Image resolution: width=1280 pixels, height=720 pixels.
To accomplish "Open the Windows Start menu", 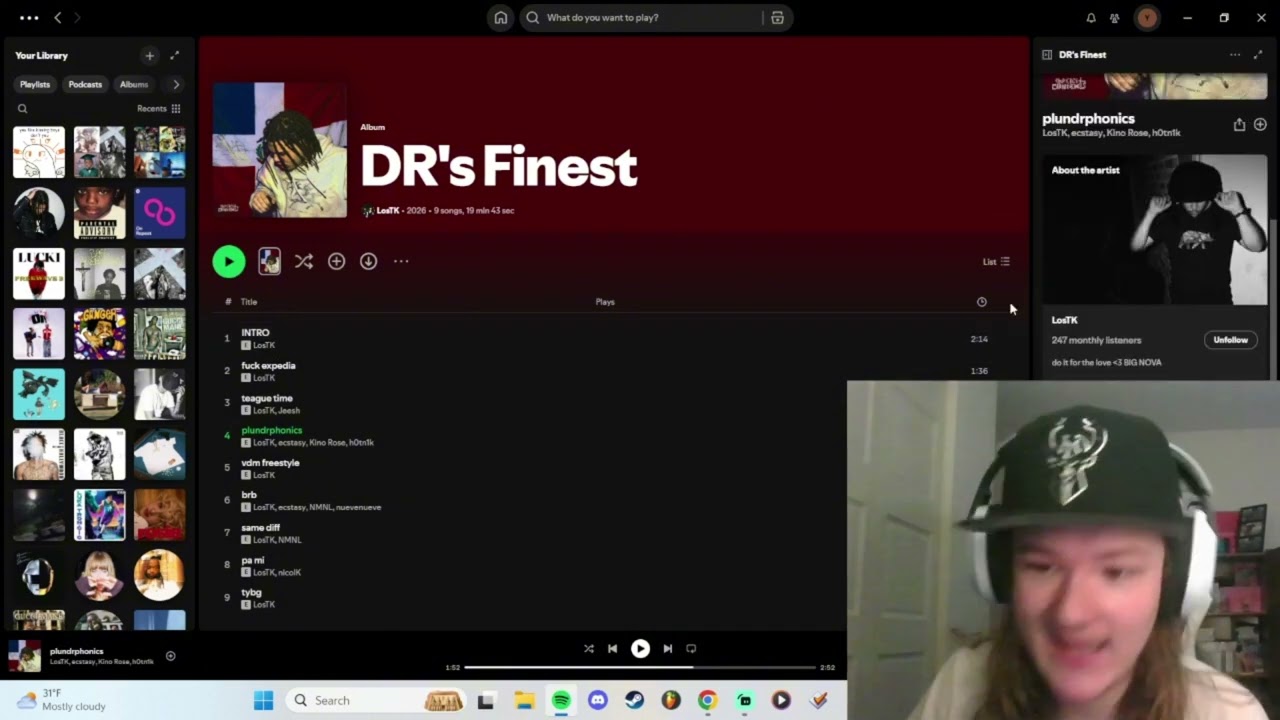I will tap(264, 701).
